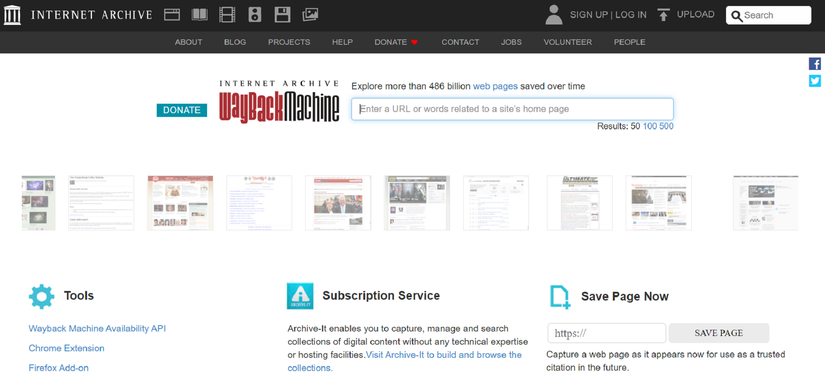Click the Save Page Now heading

click(x=625, y=297)
